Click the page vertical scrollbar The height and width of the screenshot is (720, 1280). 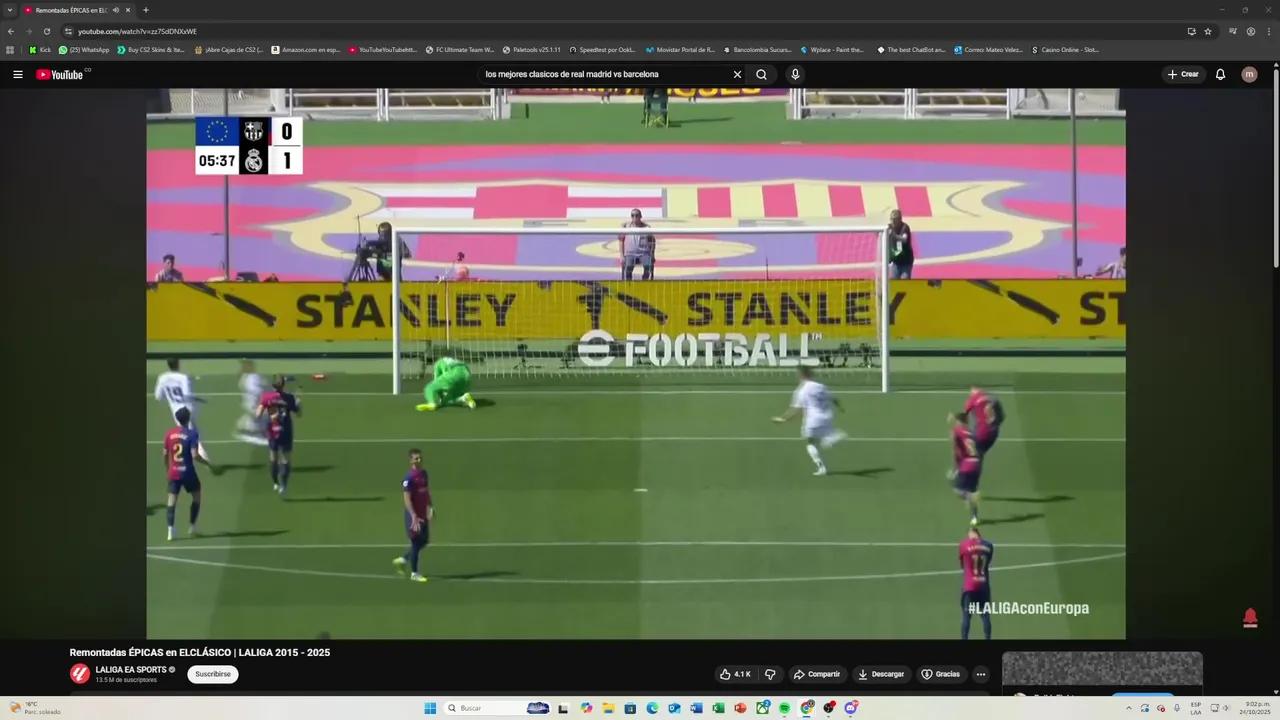point(1275,170)
